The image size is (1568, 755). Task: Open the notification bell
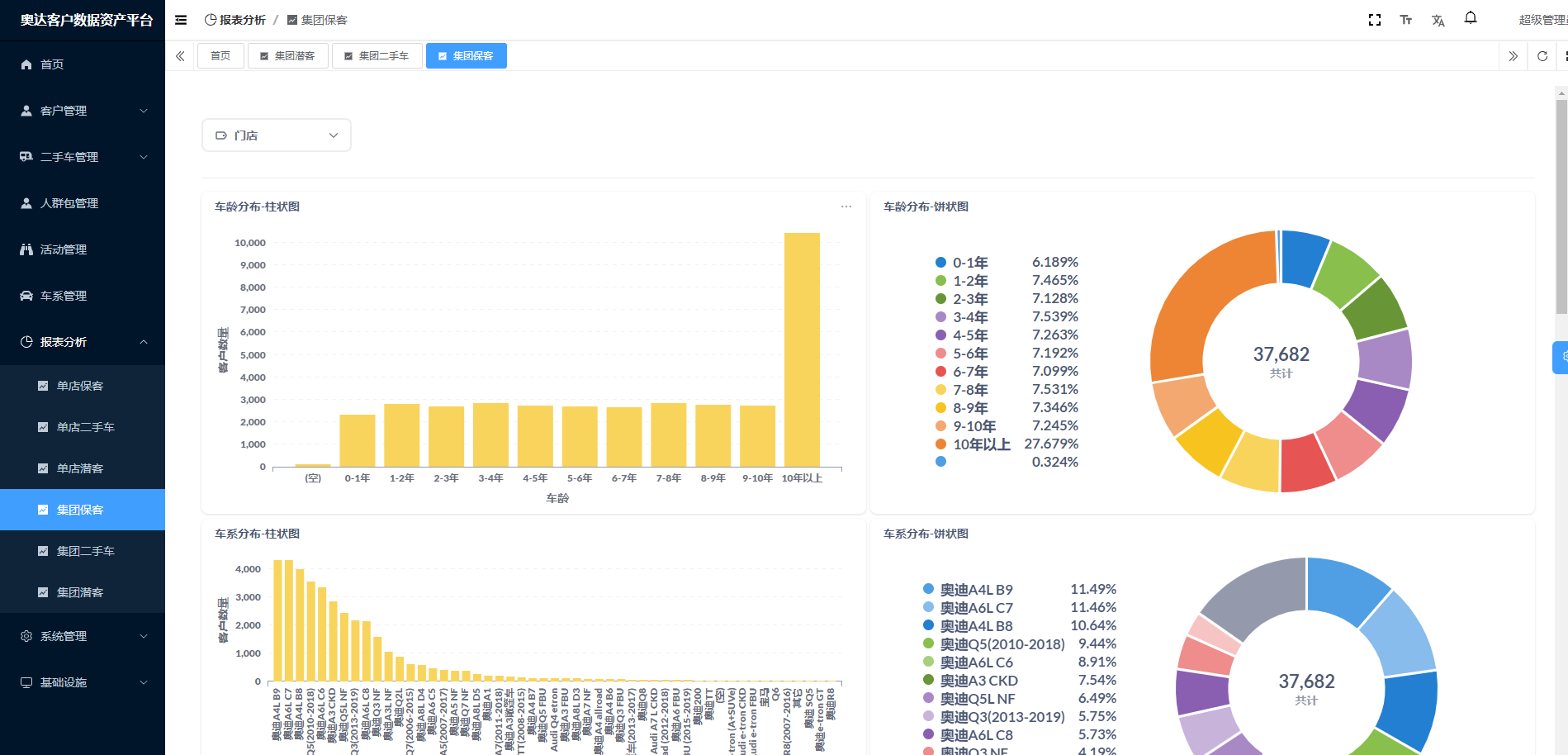pyautogui.click(x=1471, y=18)
